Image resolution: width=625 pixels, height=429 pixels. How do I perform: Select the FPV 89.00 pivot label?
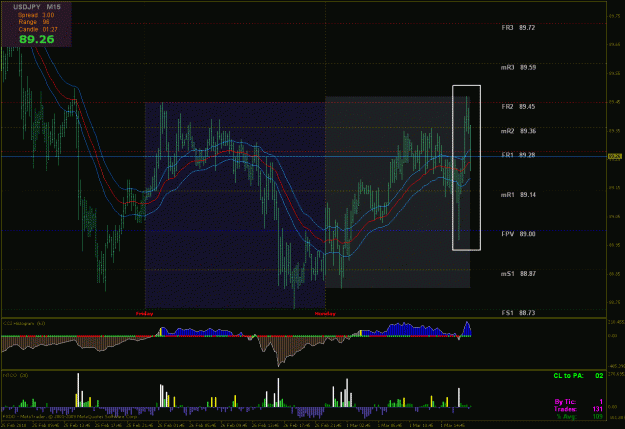coord(518,234)
